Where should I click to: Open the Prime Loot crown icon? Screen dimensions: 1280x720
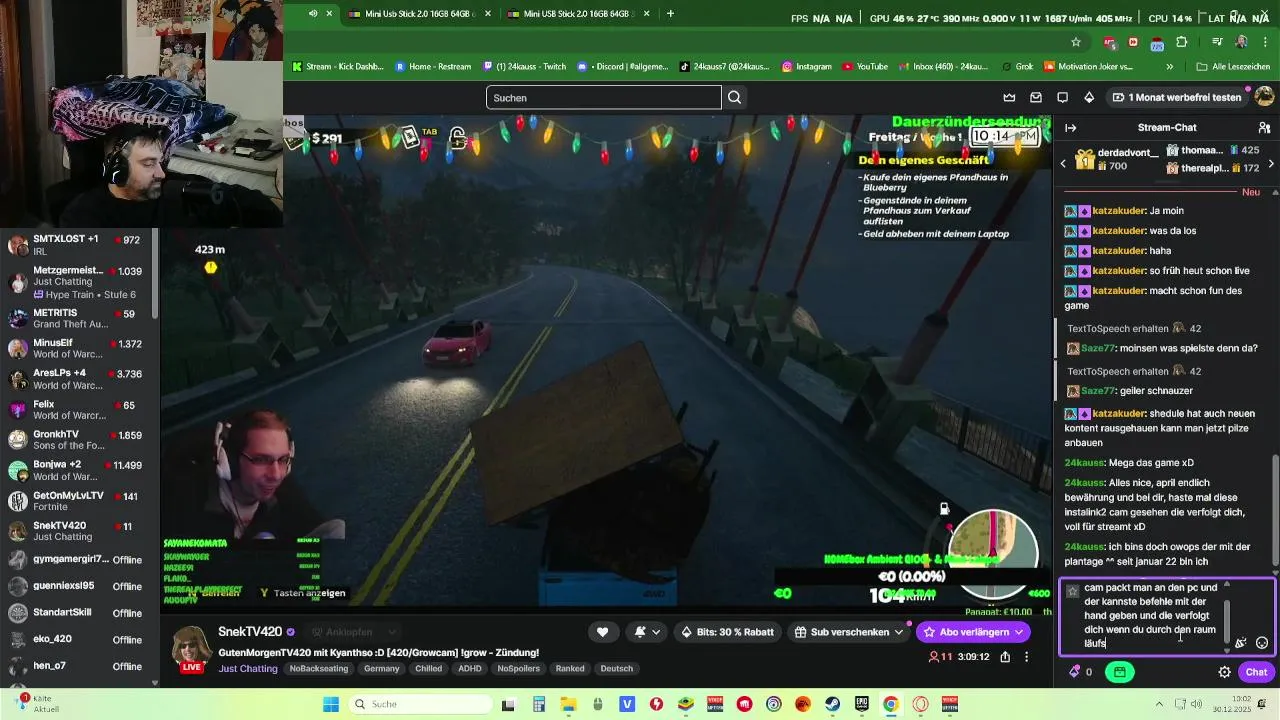(x=1009, y=97)
